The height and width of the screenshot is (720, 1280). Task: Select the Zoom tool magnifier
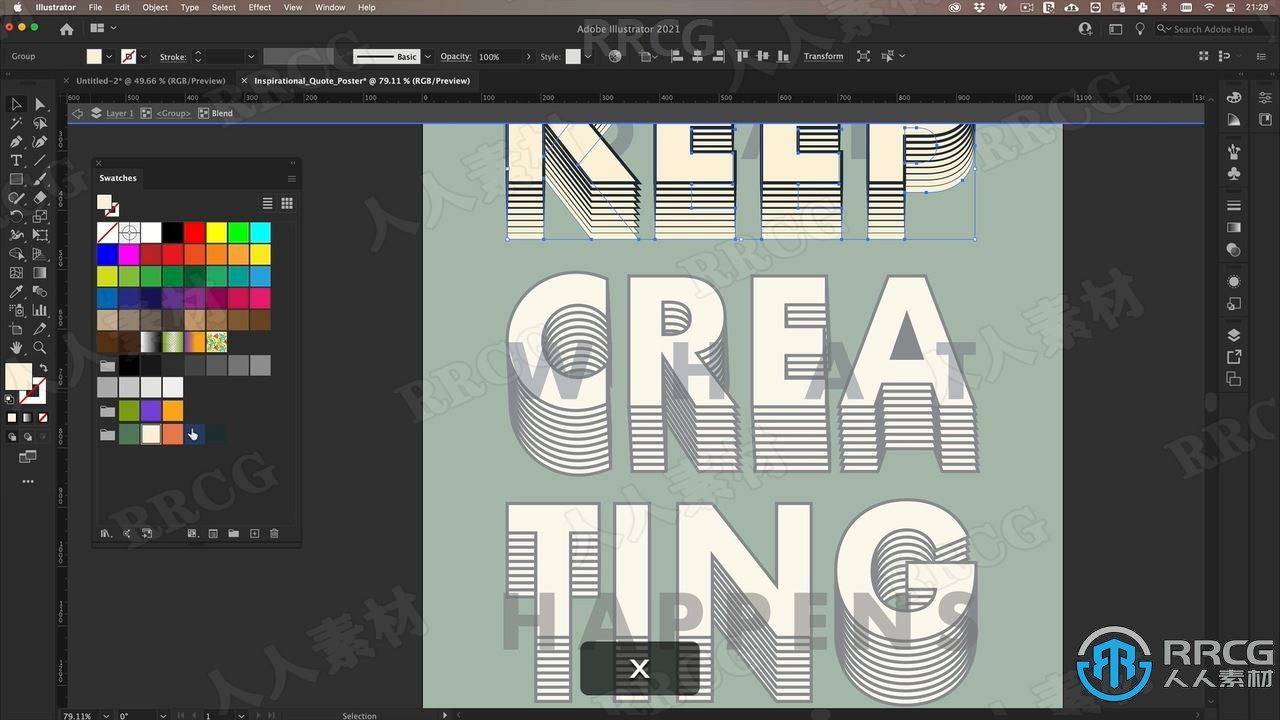click(x=40, y=347)
